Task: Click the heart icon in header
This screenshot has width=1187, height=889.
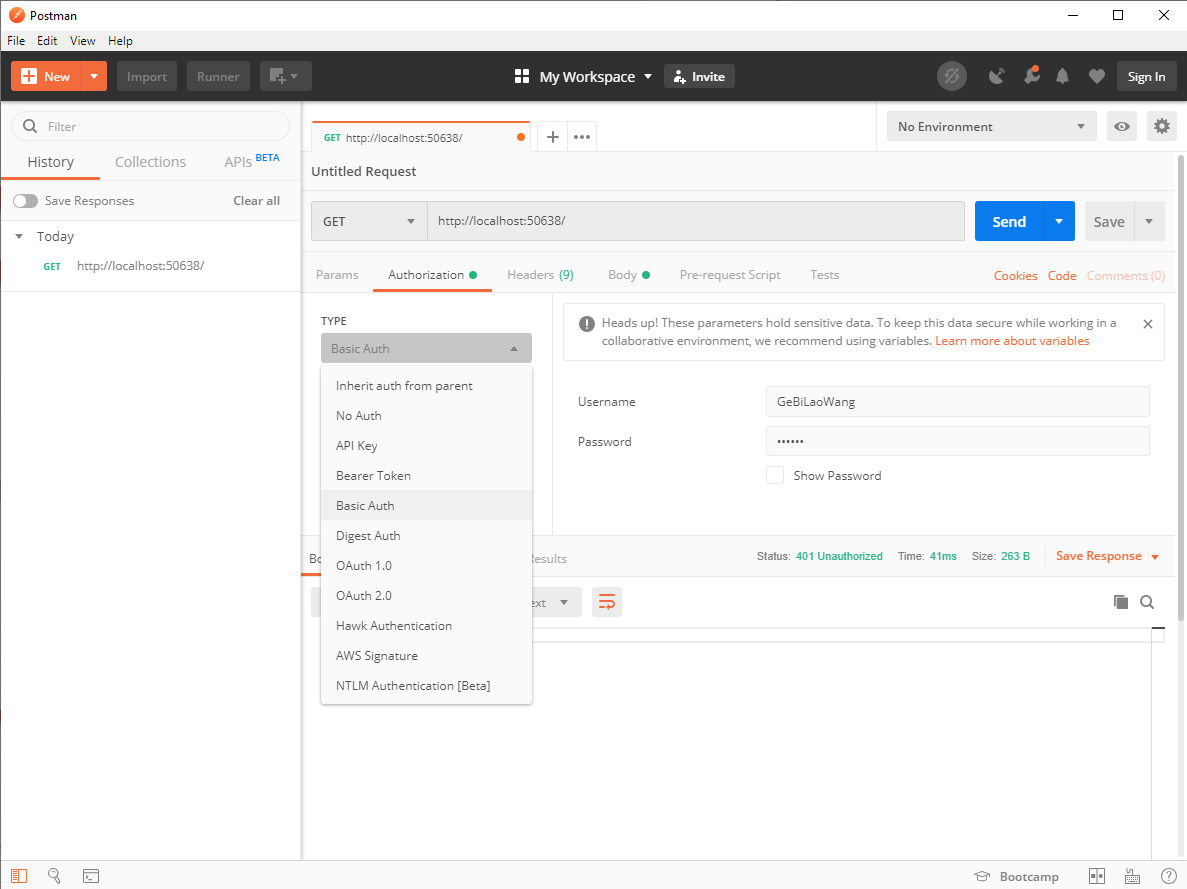Action: coord(1097,77)
